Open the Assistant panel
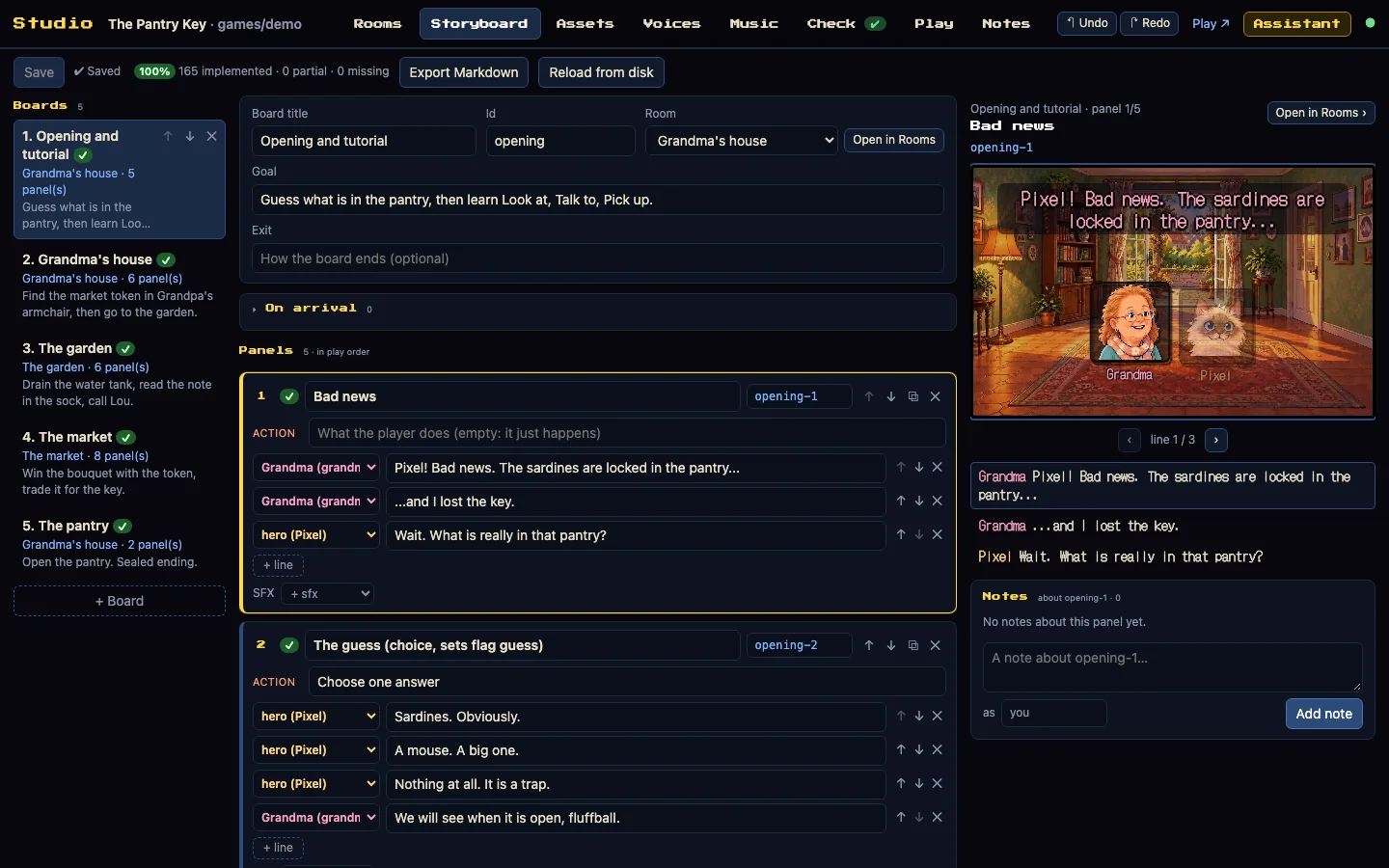Viewport: 1389px width, 868px height. (x=1296, y=23)
